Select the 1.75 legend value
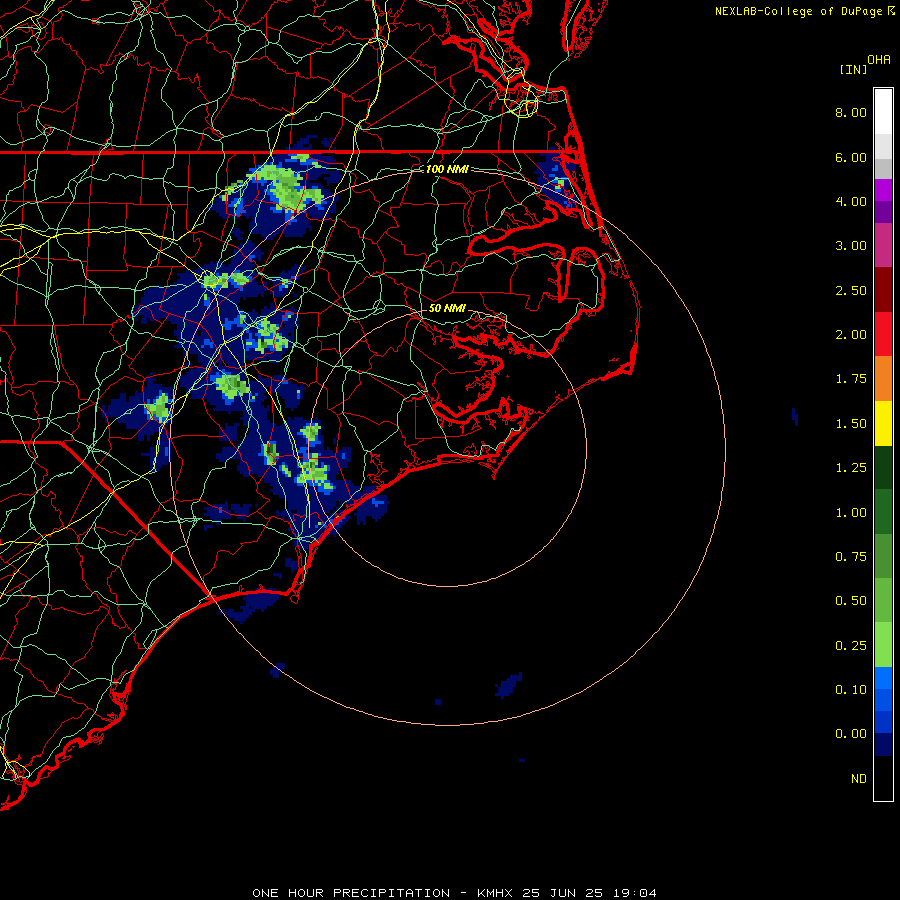Viewport: 900px width, 900px height. (x=851, y=379)
